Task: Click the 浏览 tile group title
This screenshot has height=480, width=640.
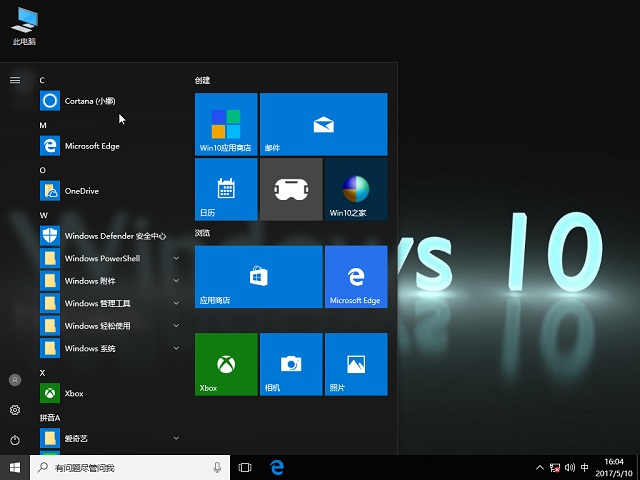Action: coord(202,233)
